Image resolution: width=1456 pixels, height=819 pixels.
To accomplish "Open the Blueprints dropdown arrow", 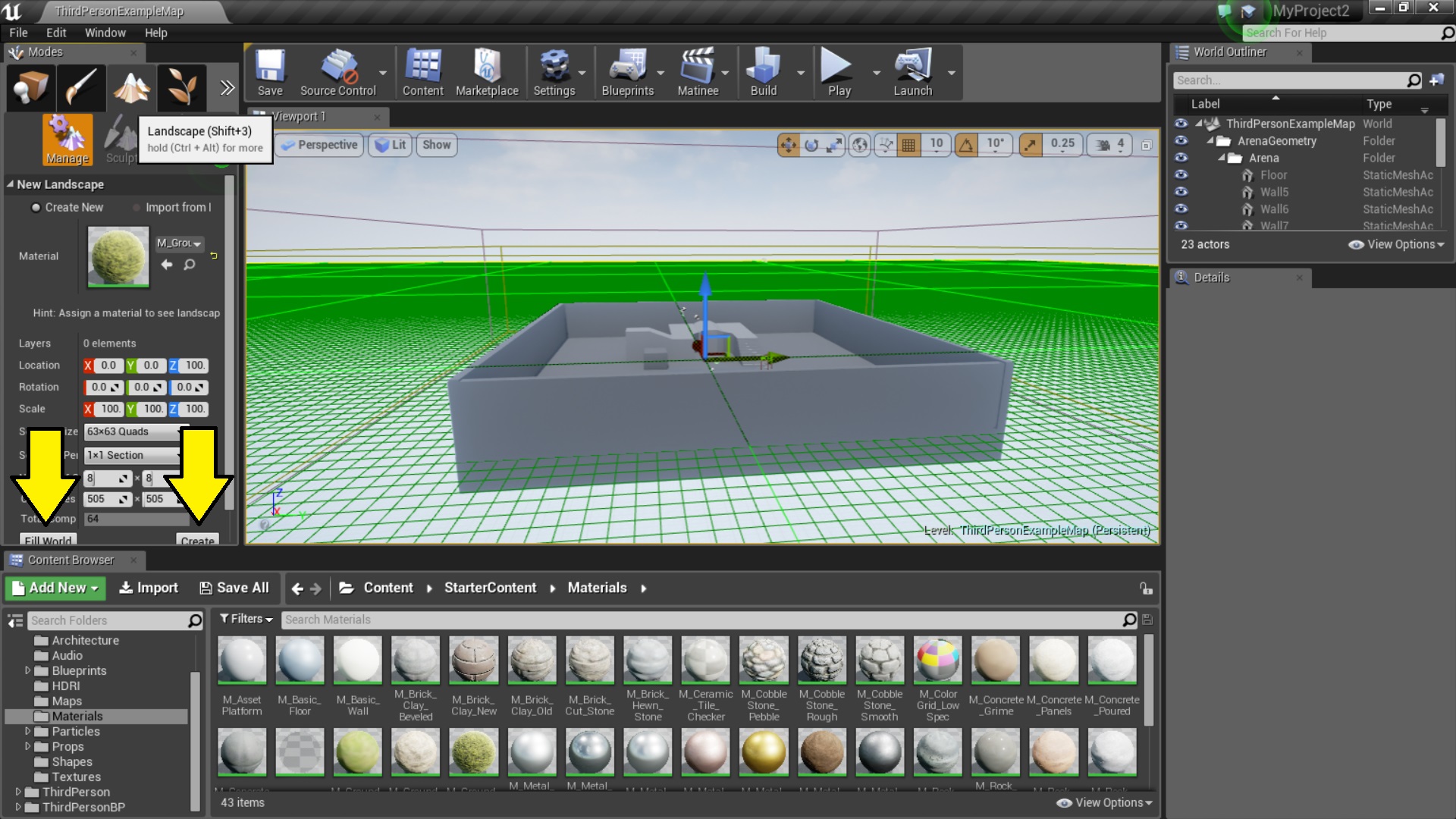I will 661,73.
